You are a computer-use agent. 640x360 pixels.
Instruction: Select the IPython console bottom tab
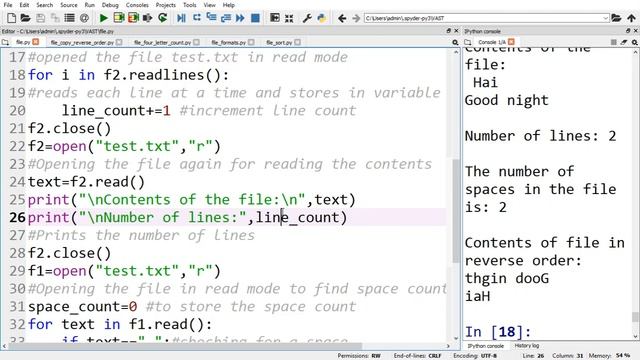pyautogui.click(x=485, y=346)
